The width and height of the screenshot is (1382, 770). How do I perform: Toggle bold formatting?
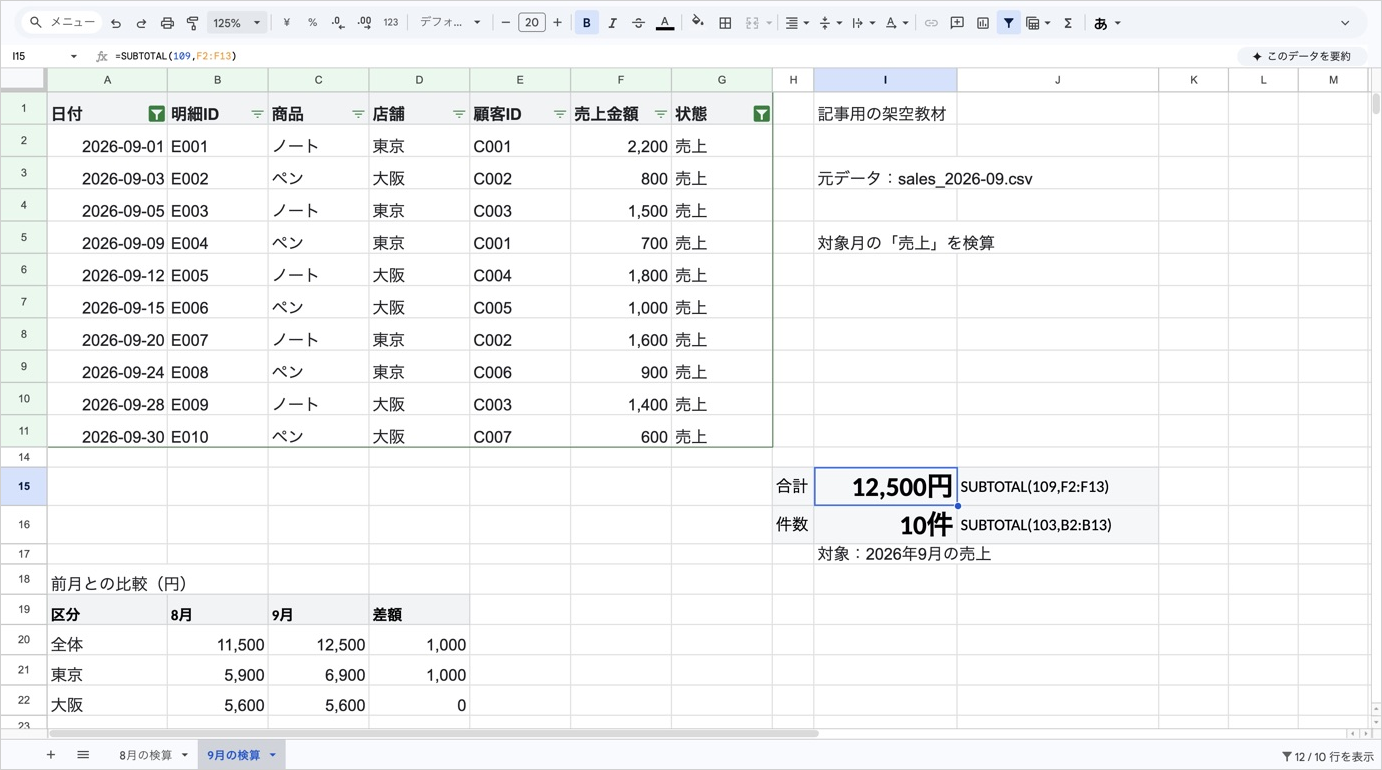tap(587, 23)
